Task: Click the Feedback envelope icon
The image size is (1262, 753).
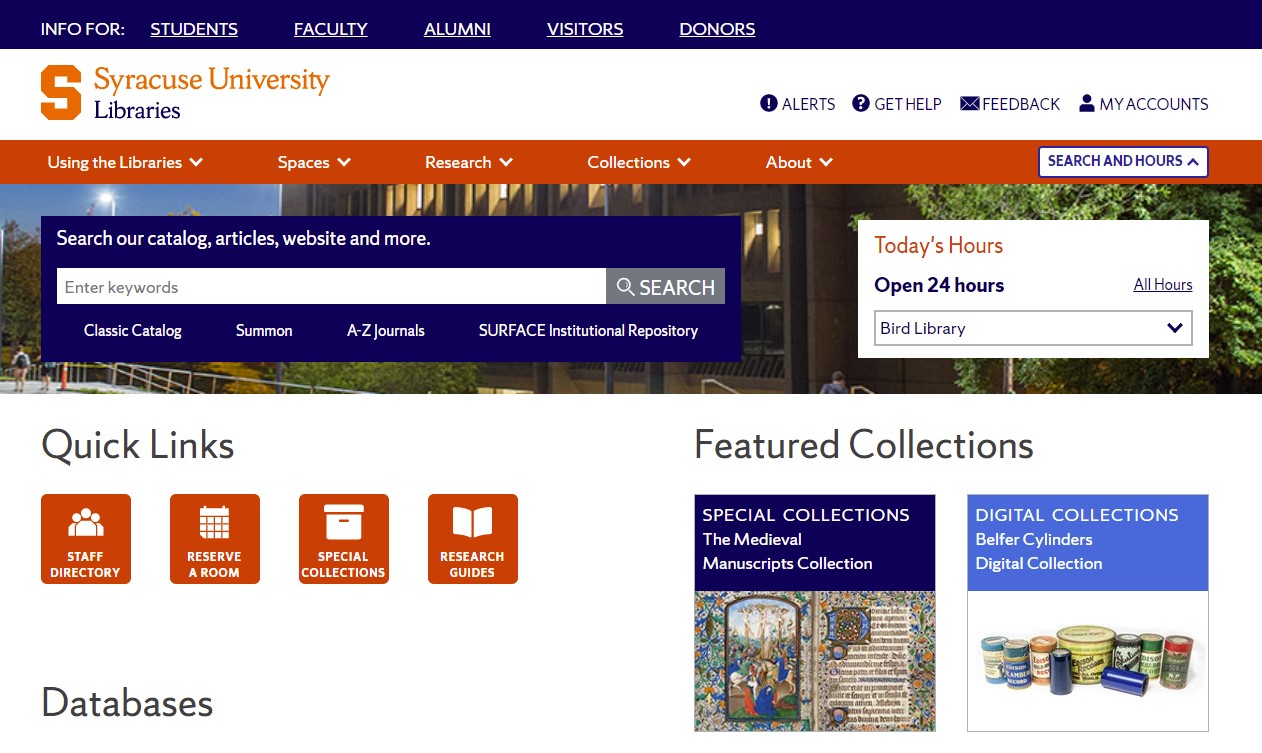Action: coord(969,103)
